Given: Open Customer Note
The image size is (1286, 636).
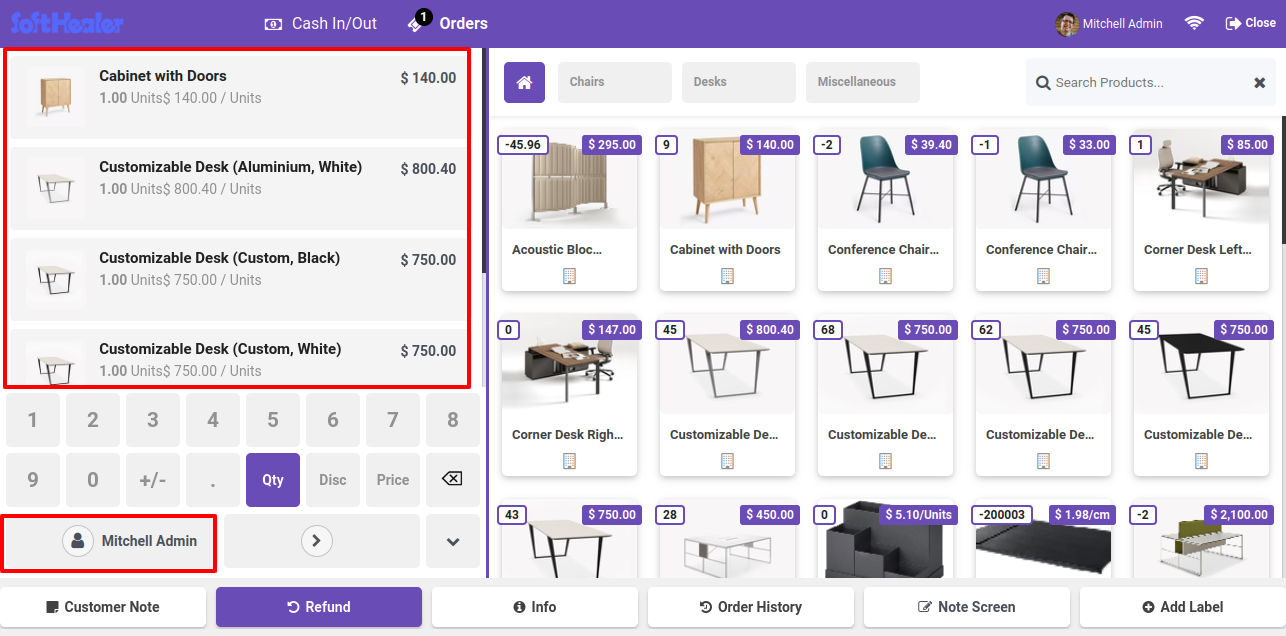Looking at the screenshot, I should (103, 607).
